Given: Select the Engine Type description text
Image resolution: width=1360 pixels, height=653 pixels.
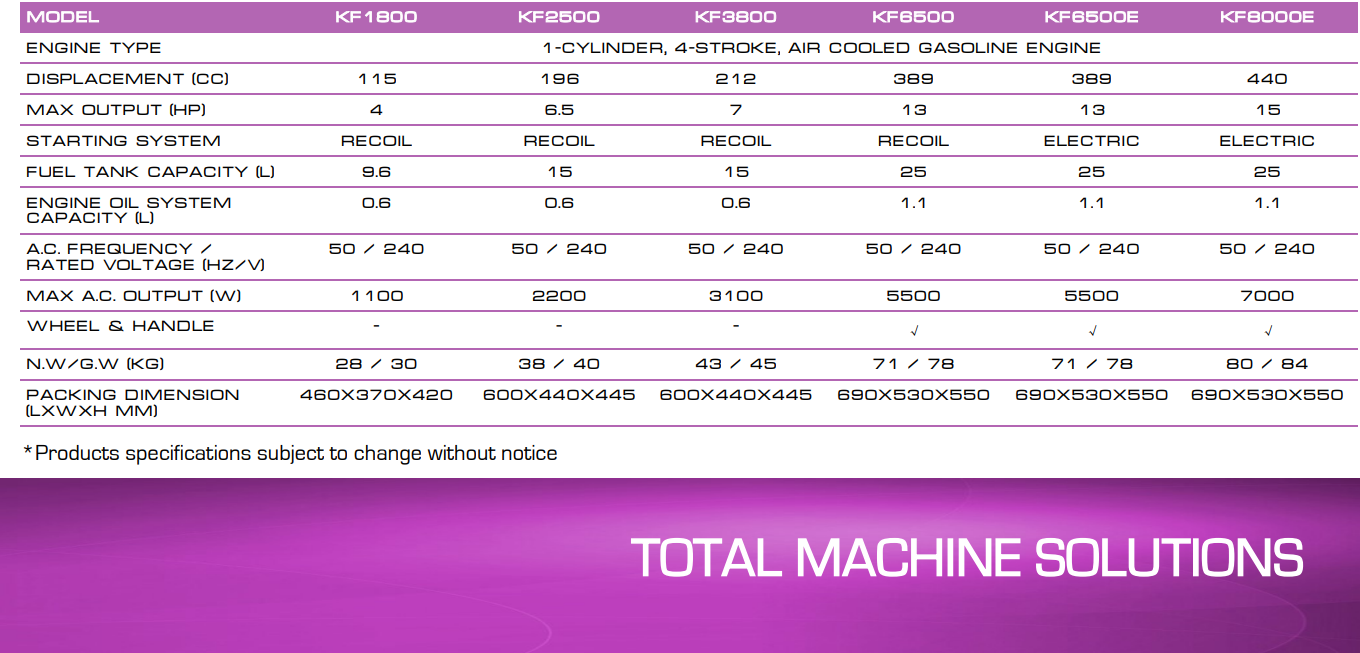Looking at the screenshot, I should click(821, 48).
